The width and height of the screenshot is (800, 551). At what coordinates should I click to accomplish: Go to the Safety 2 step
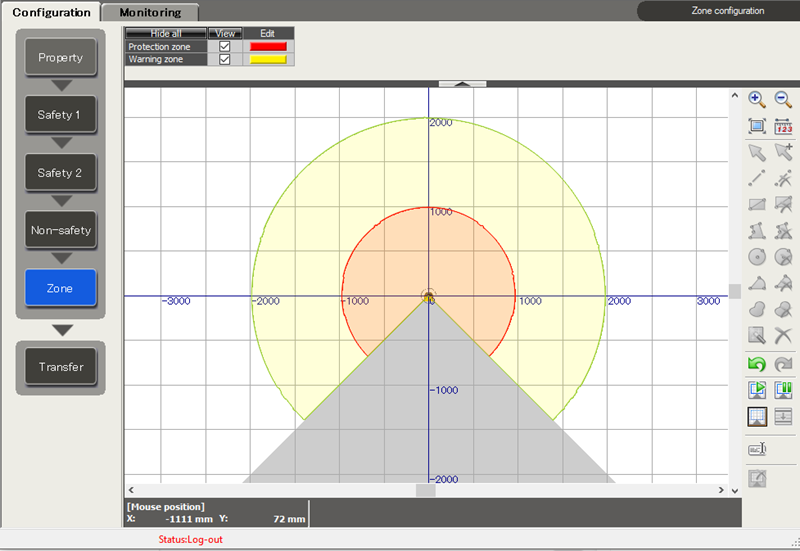61,172
